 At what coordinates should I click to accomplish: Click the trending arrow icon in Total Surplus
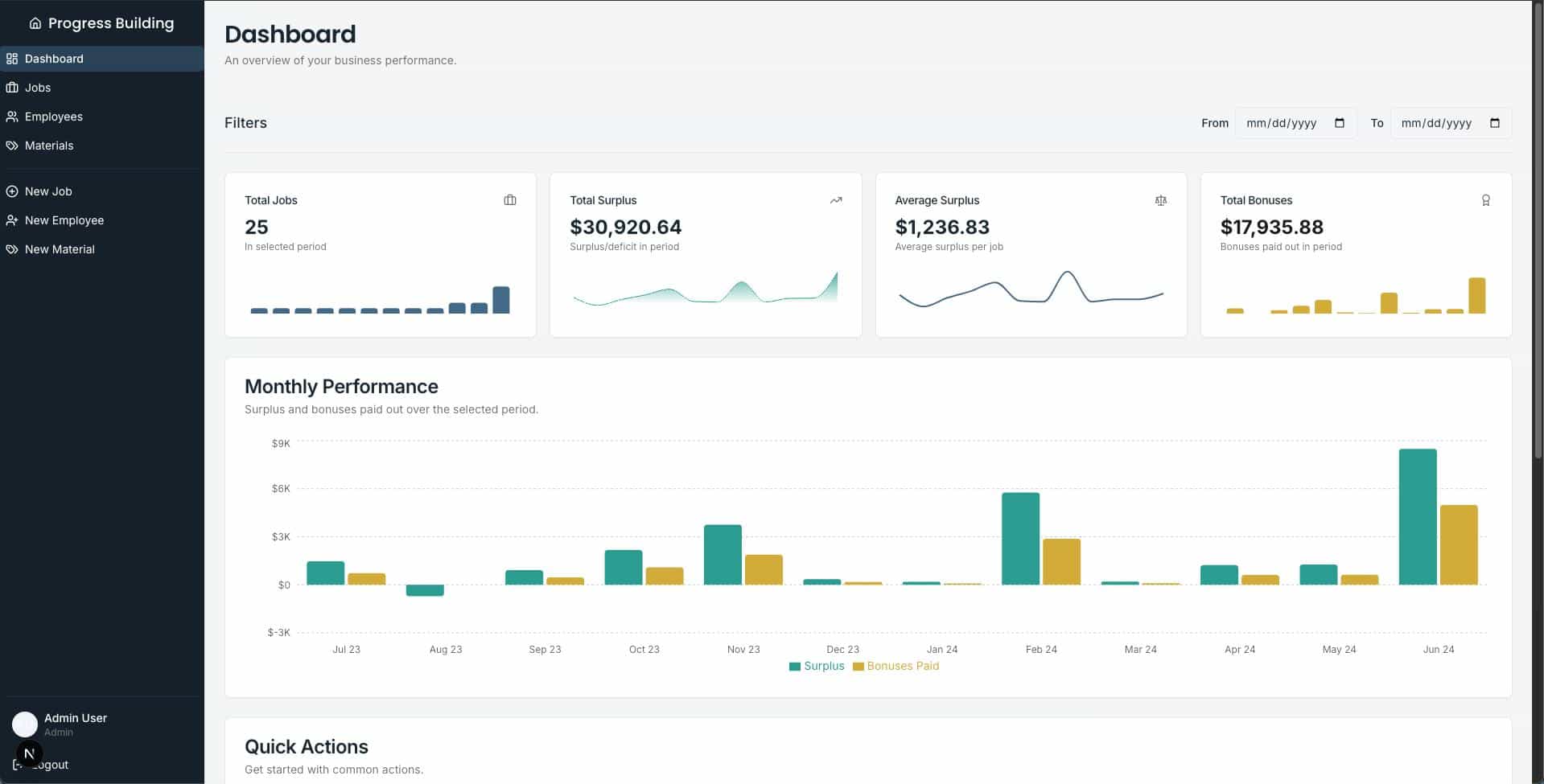pyautogui.click(x=836, y=200)
